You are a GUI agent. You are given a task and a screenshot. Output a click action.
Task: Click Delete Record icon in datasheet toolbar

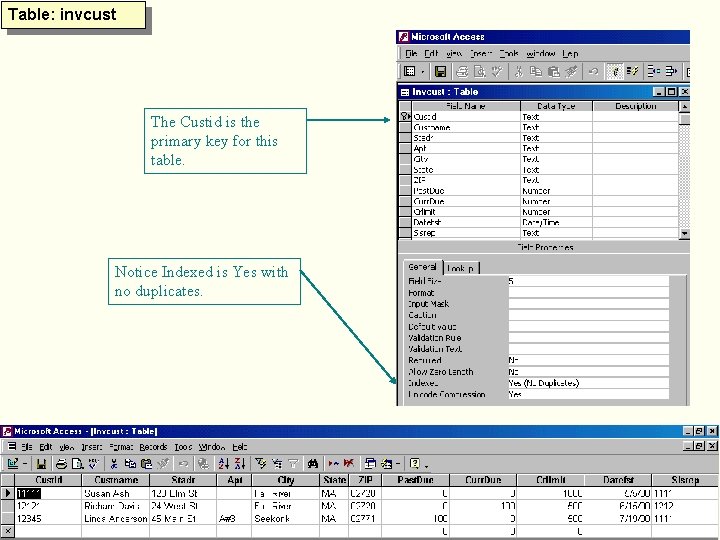point(349,464)
